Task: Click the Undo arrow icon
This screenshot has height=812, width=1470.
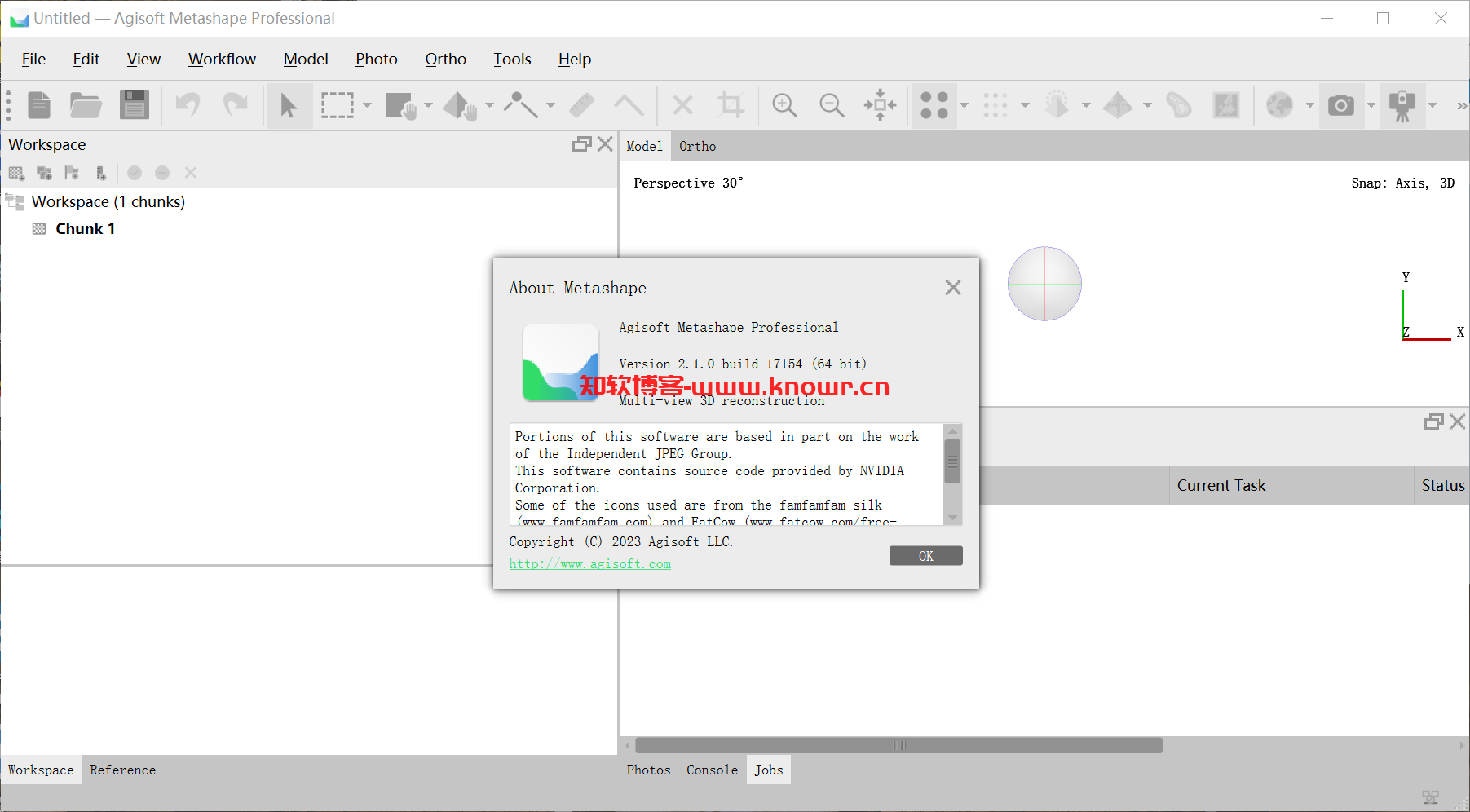Action: (188, 105)
